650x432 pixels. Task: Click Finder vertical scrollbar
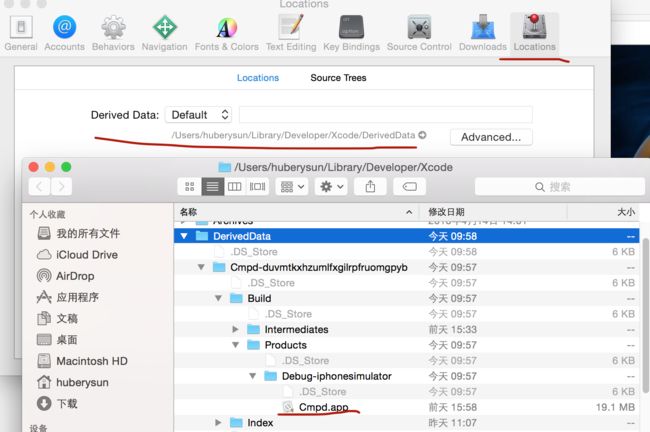pyautogui.click(x=645, y=316)
